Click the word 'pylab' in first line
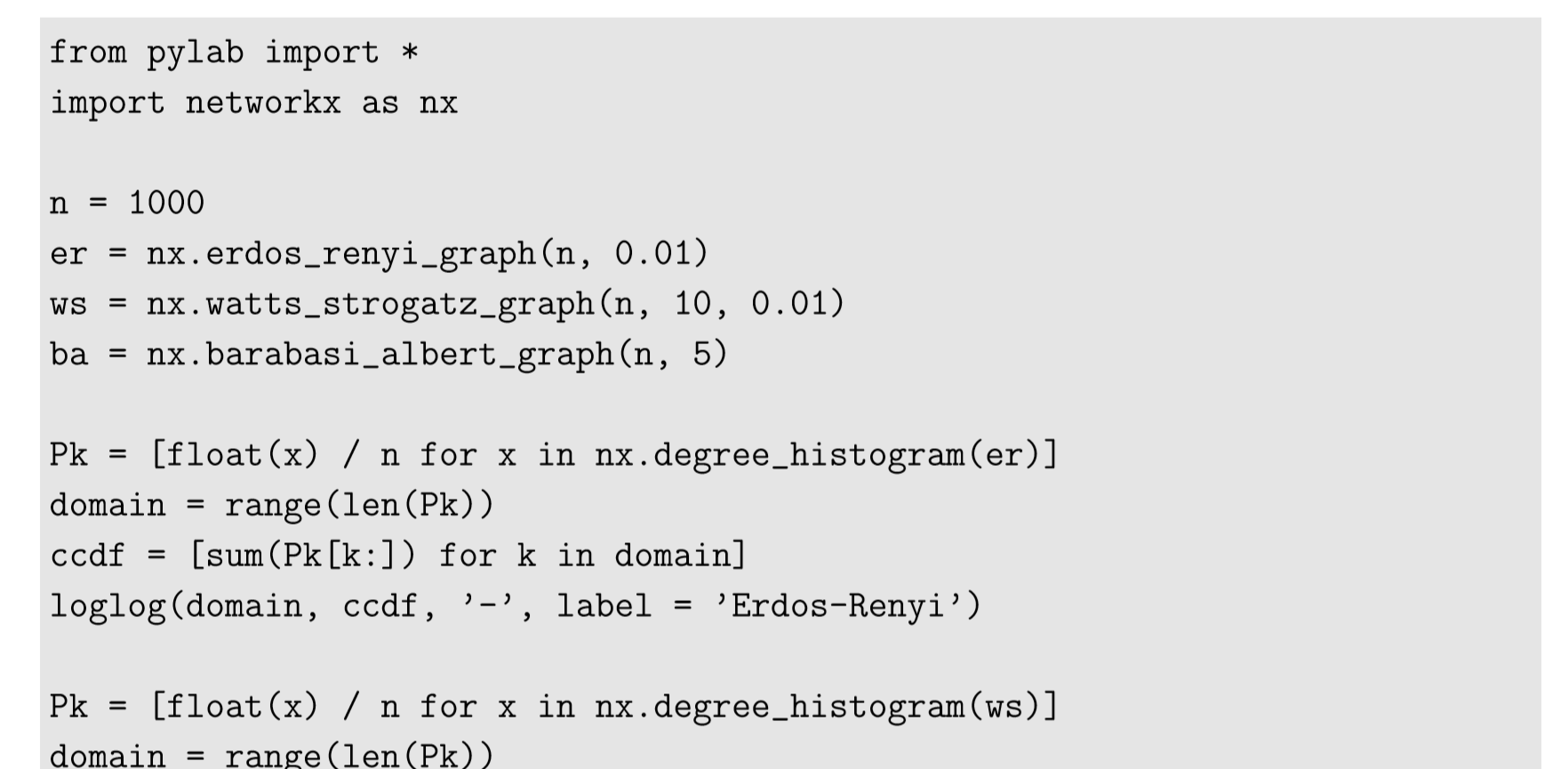 (x=195, y=52)
